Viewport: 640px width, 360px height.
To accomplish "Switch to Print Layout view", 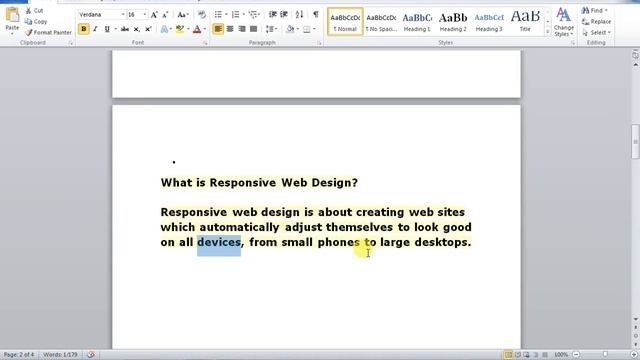I will 508,355.
